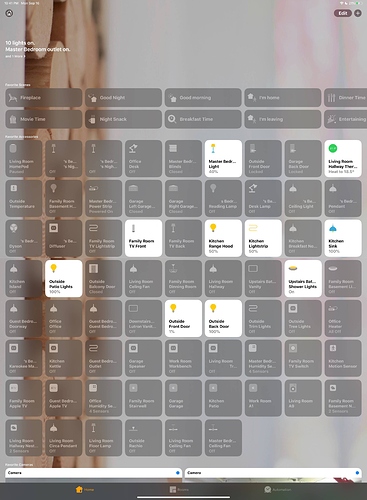
Task: Turn on the Good morning scene
Action: tap(203, 98)
